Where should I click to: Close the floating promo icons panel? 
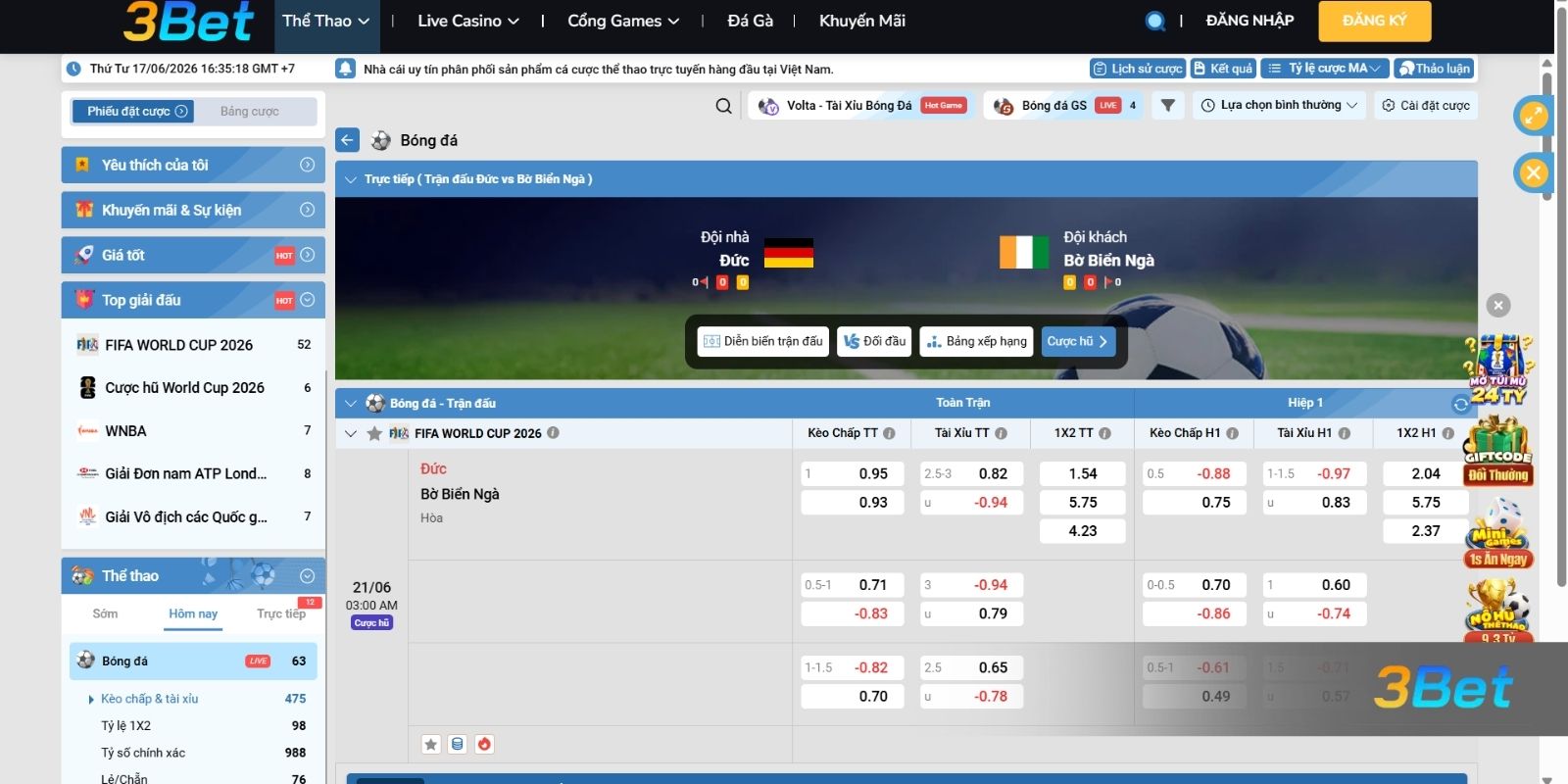(x=1498, y=306)
